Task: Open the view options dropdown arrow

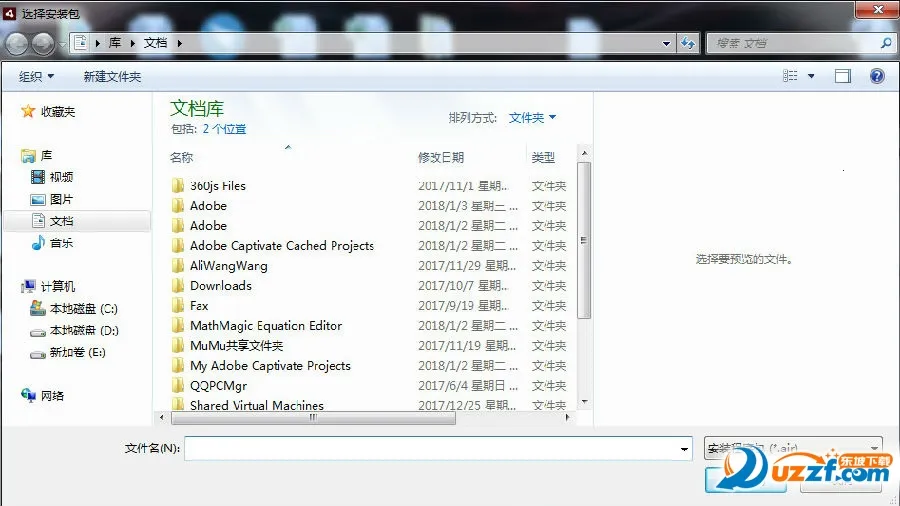Action: click(x=811, y=76)
